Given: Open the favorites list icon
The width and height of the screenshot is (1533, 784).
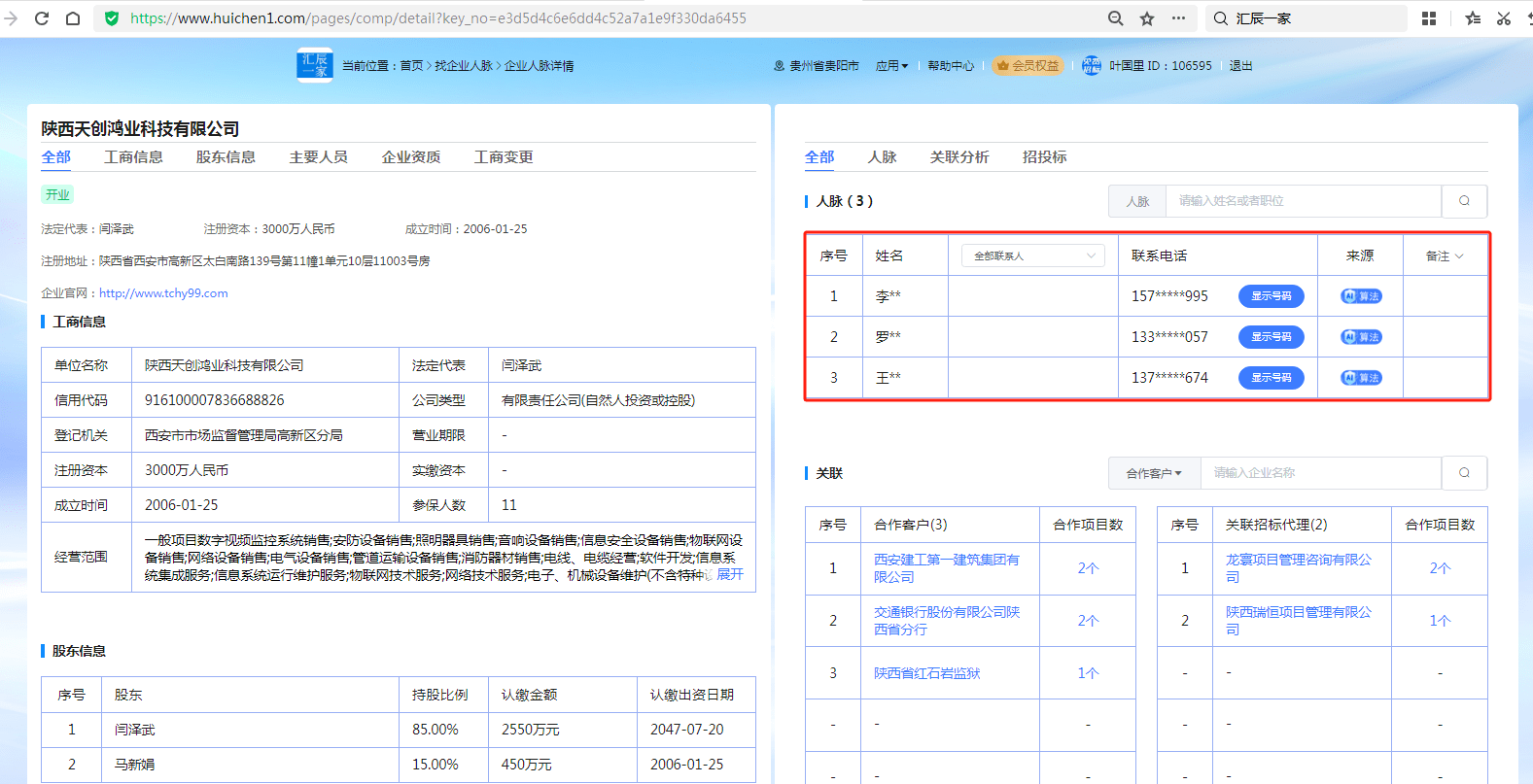Looking at the screenshot, I should (x=1473, y=18).
